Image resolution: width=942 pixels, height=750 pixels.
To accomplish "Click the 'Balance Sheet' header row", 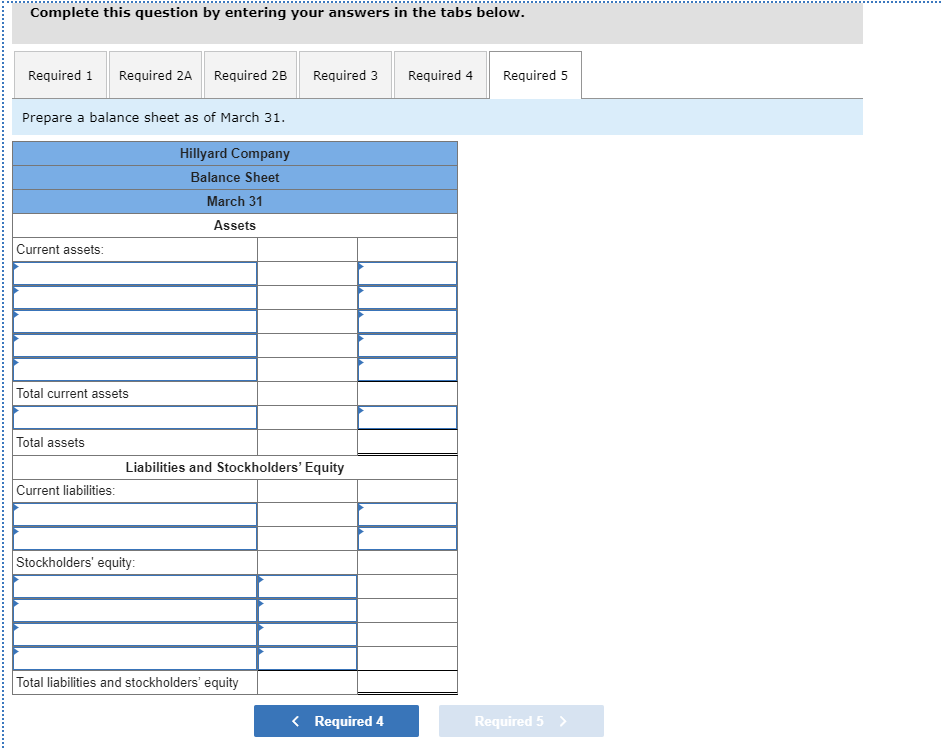I will (x=235, y=177).
